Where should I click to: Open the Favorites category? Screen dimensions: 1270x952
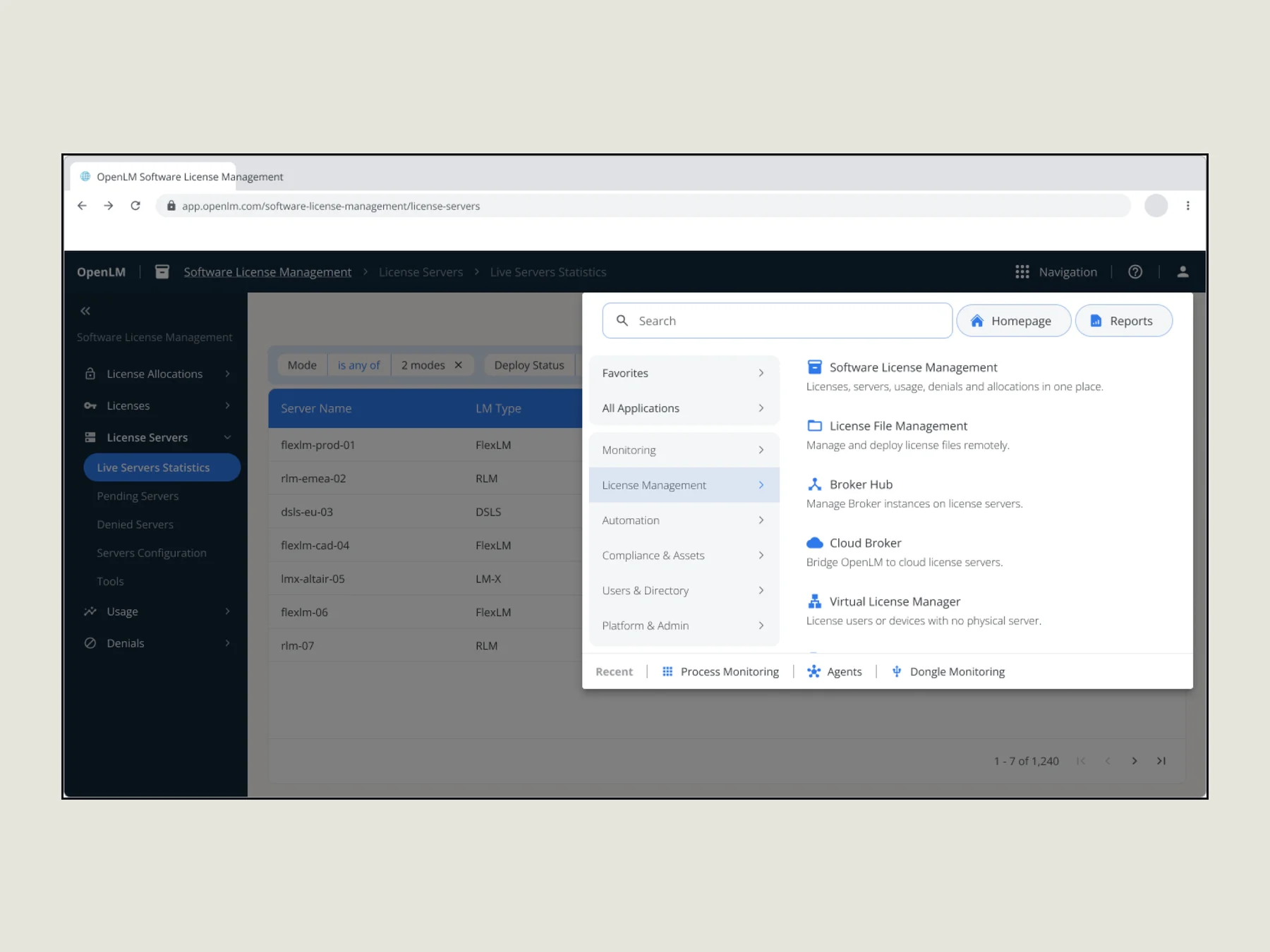pyautogui.click(x=684, y=373)
